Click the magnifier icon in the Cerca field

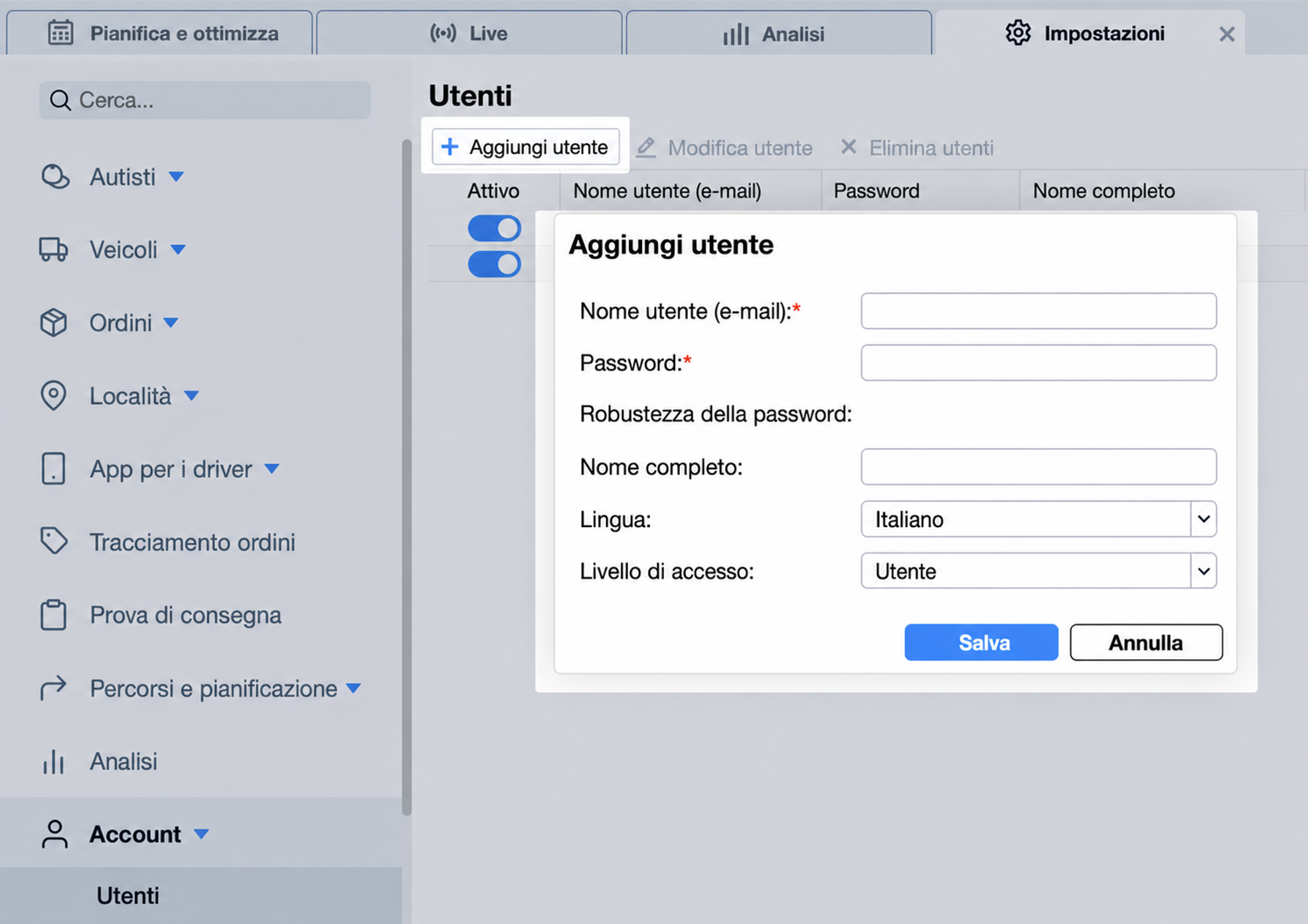pyautogui.click(x=60, y=100)
